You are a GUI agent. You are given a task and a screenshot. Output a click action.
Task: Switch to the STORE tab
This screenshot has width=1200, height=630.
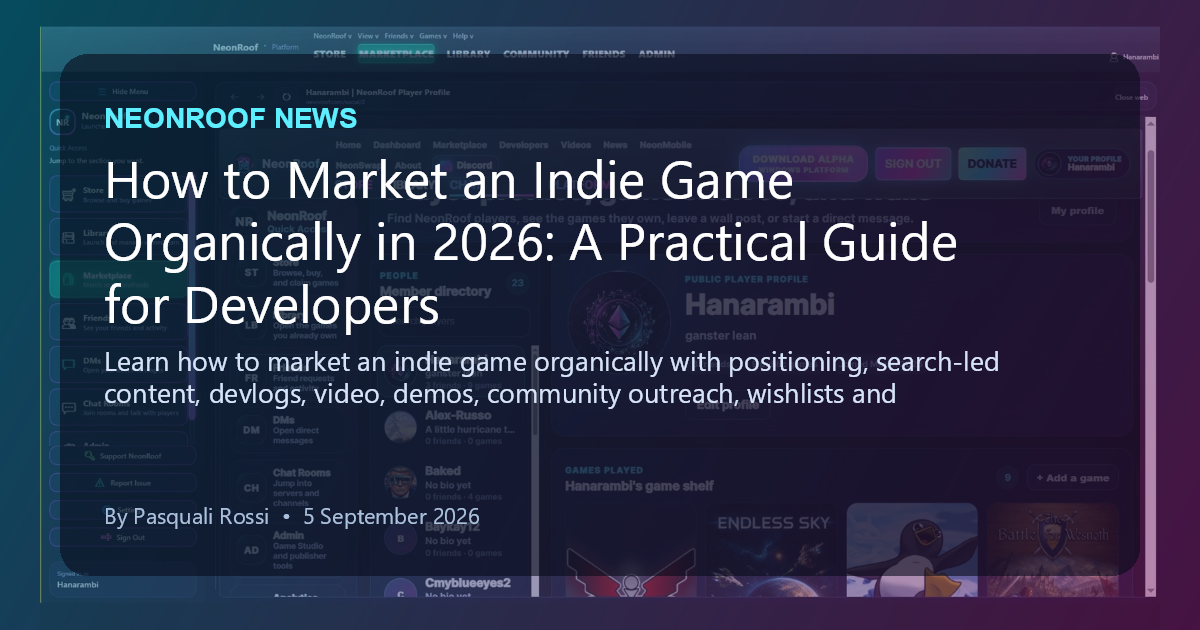pos(330,54)
